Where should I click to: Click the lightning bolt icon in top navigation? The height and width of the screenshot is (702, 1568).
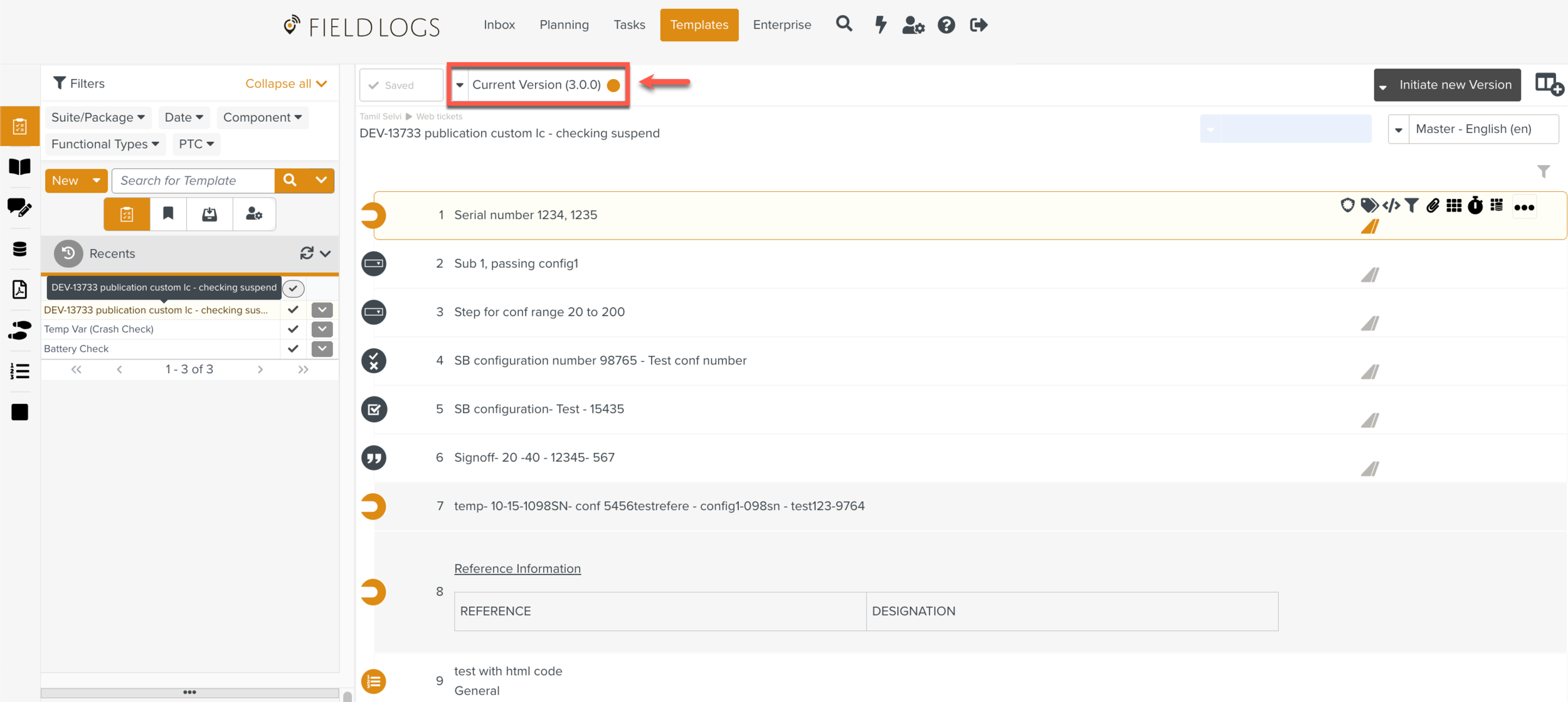(881, 25)
